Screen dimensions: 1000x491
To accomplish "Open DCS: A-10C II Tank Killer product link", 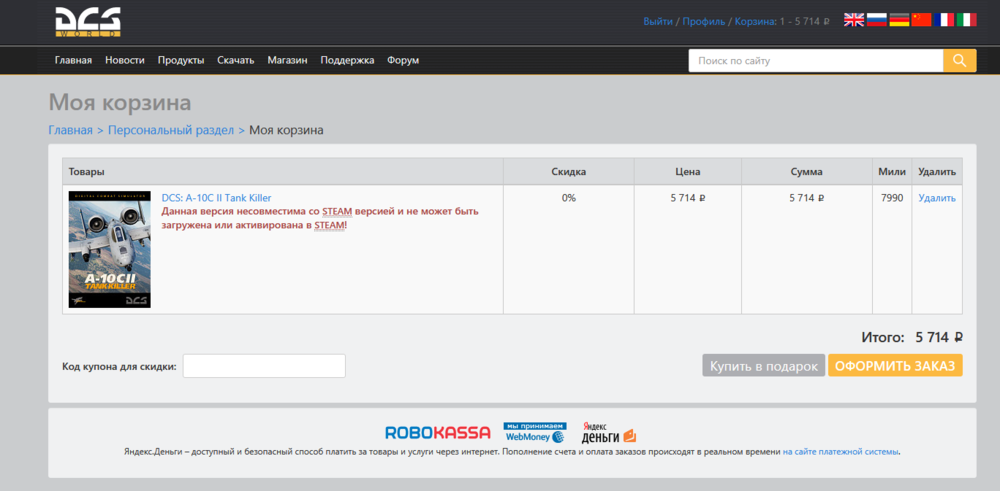I will 216,198.
